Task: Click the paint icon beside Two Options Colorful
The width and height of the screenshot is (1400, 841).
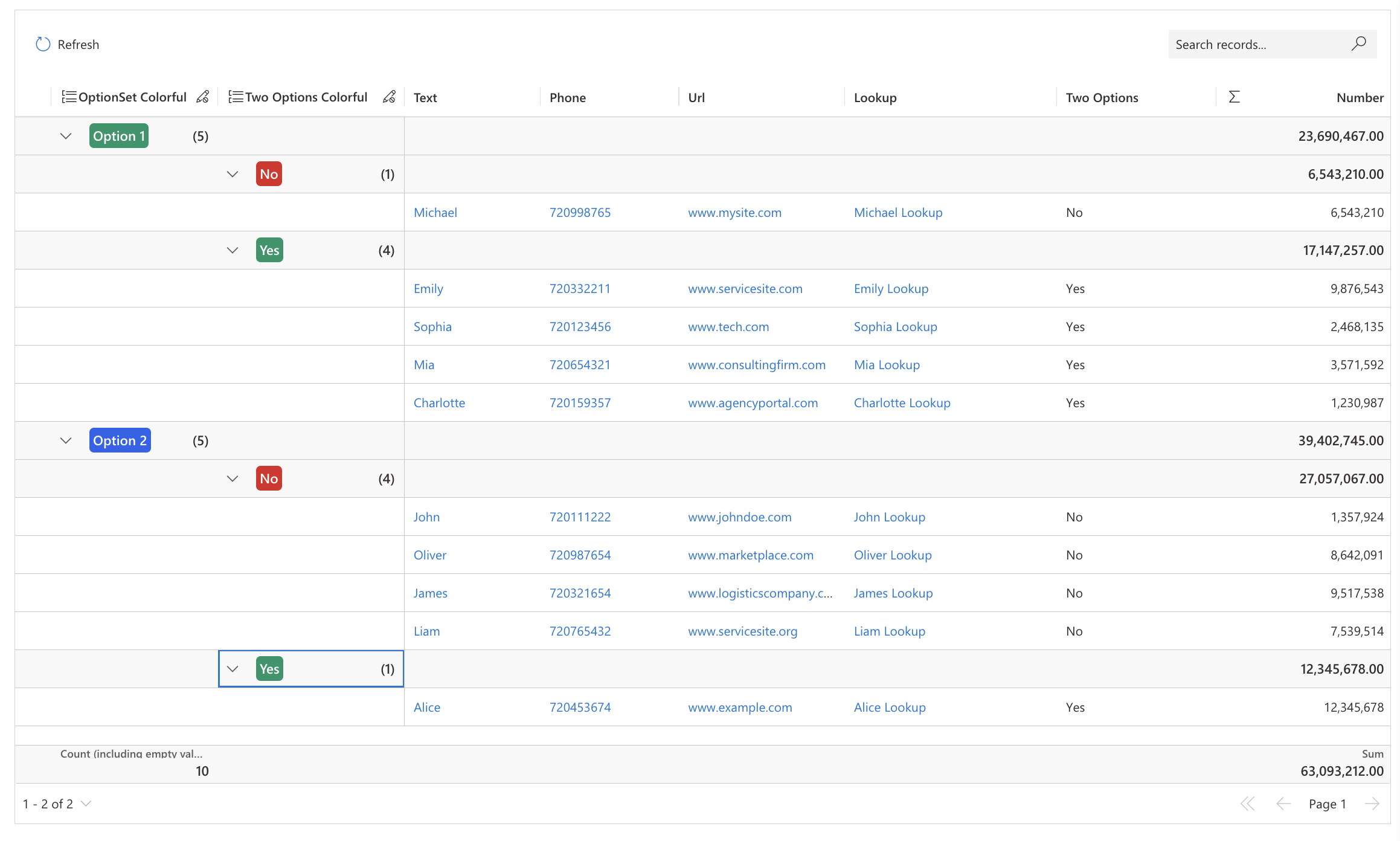Action: pyautogui.click(x=390, y=97)
